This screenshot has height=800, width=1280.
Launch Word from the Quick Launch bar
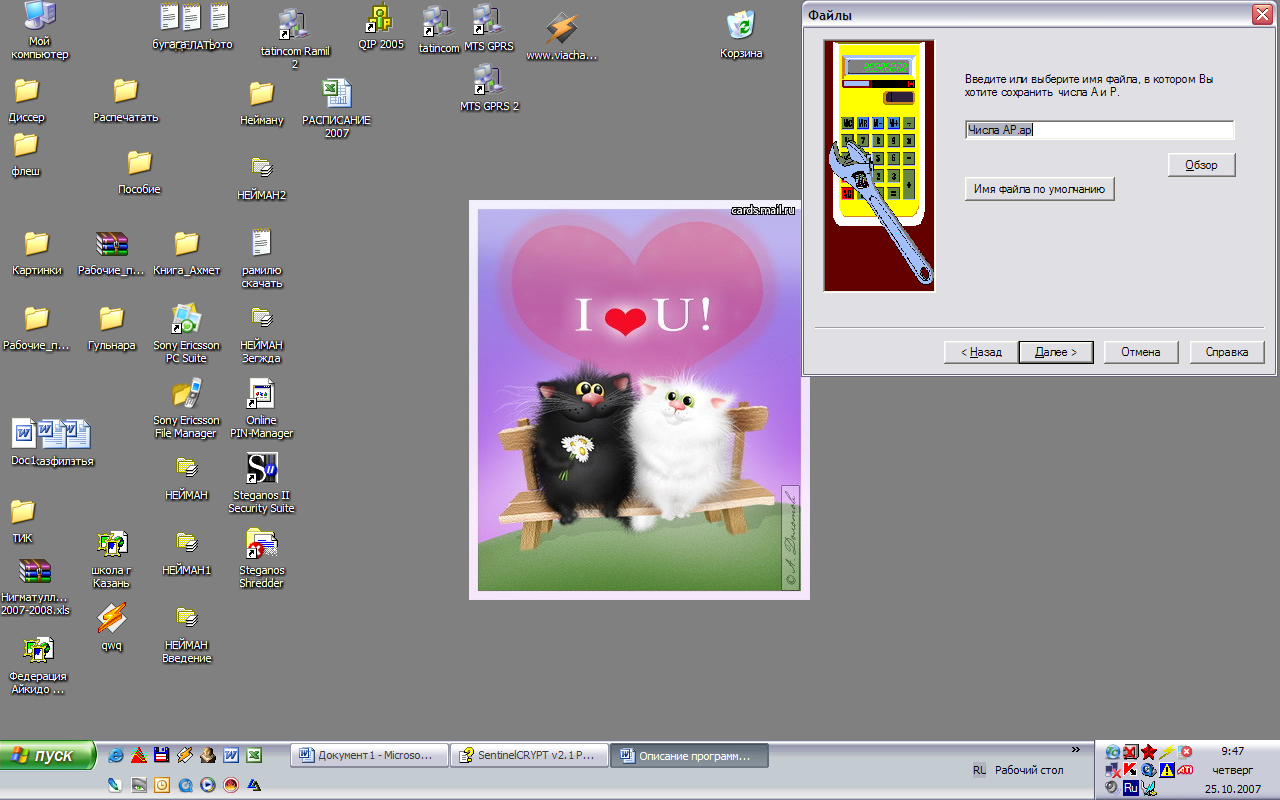[x=231, y=756]
